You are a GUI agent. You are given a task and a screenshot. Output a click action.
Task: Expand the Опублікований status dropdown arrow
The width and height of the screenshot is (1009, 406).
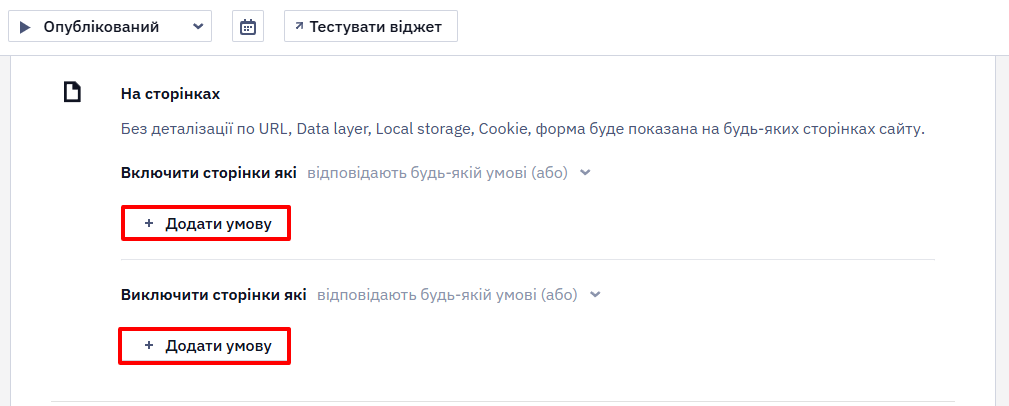(198, 27)
